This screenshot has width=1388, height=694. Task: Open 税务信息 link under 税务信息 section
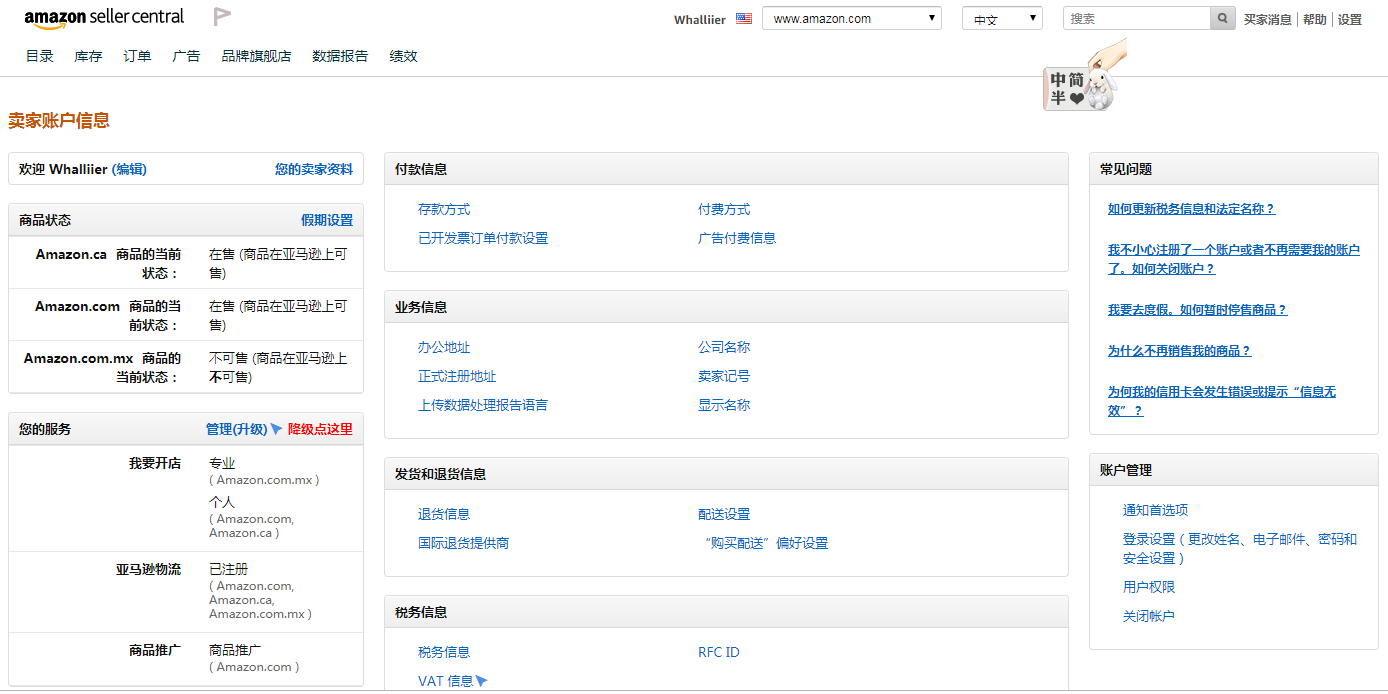tap(444, 652)
